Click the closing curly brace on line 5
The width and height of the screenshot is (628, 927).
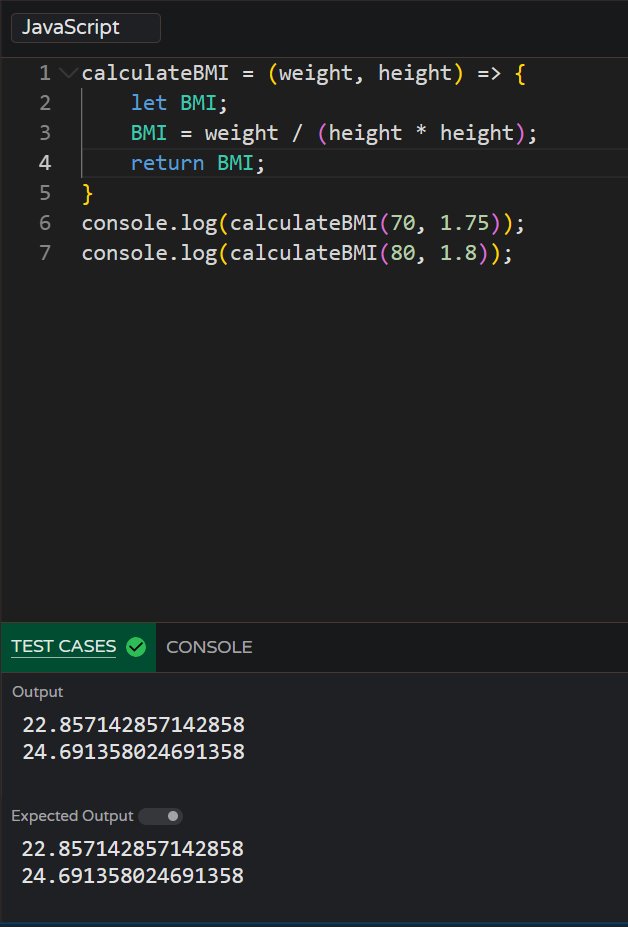(88, 194)
